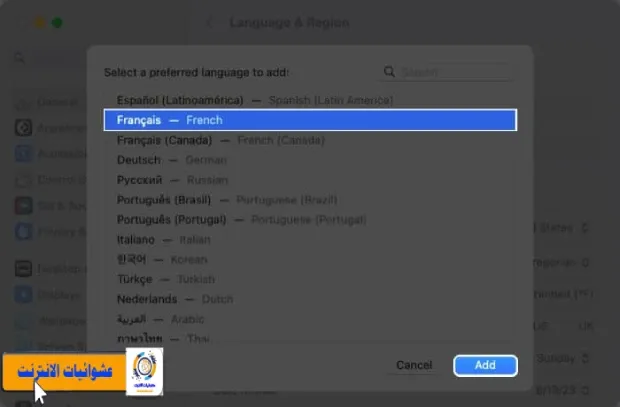This screenshot has width=620, height=407.
Task: Select Español (Latinoamérica) from the list
Action: point(310,100)
